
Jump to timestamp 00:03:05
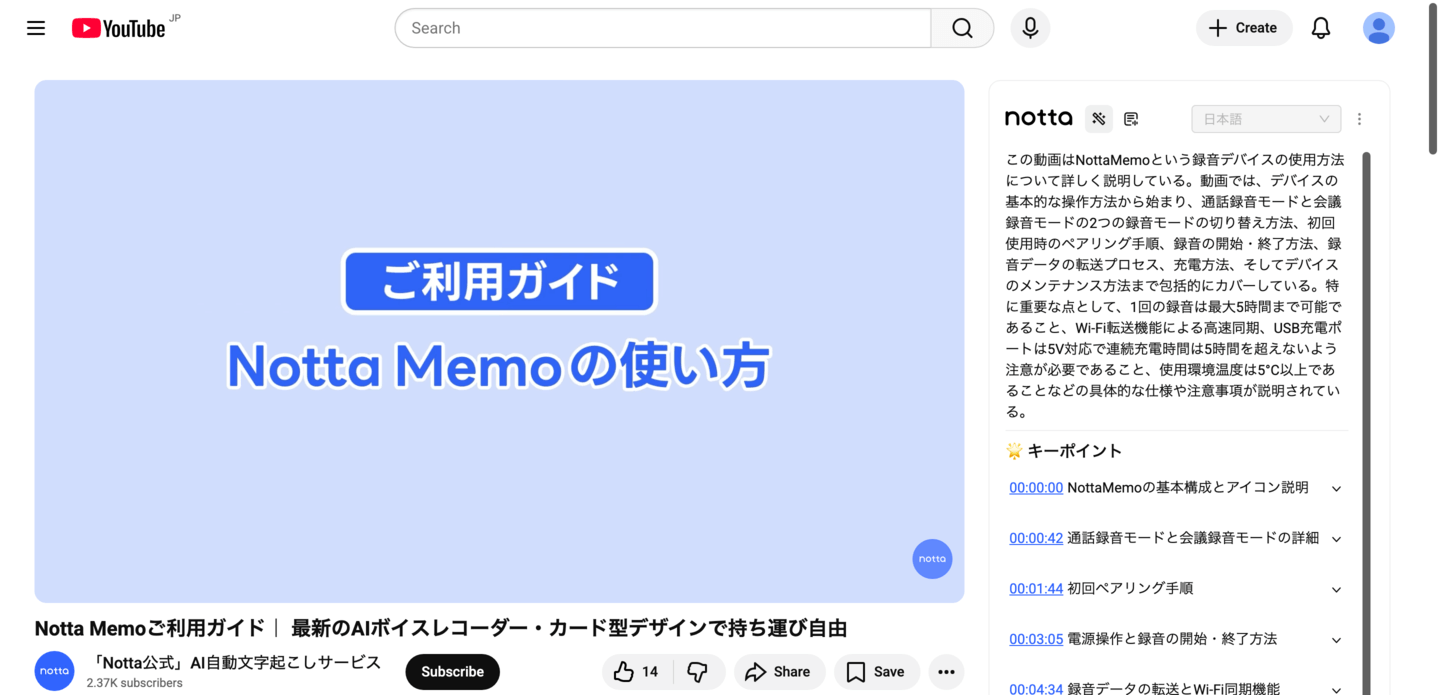pyautogui.click(x=1036, y=639)
